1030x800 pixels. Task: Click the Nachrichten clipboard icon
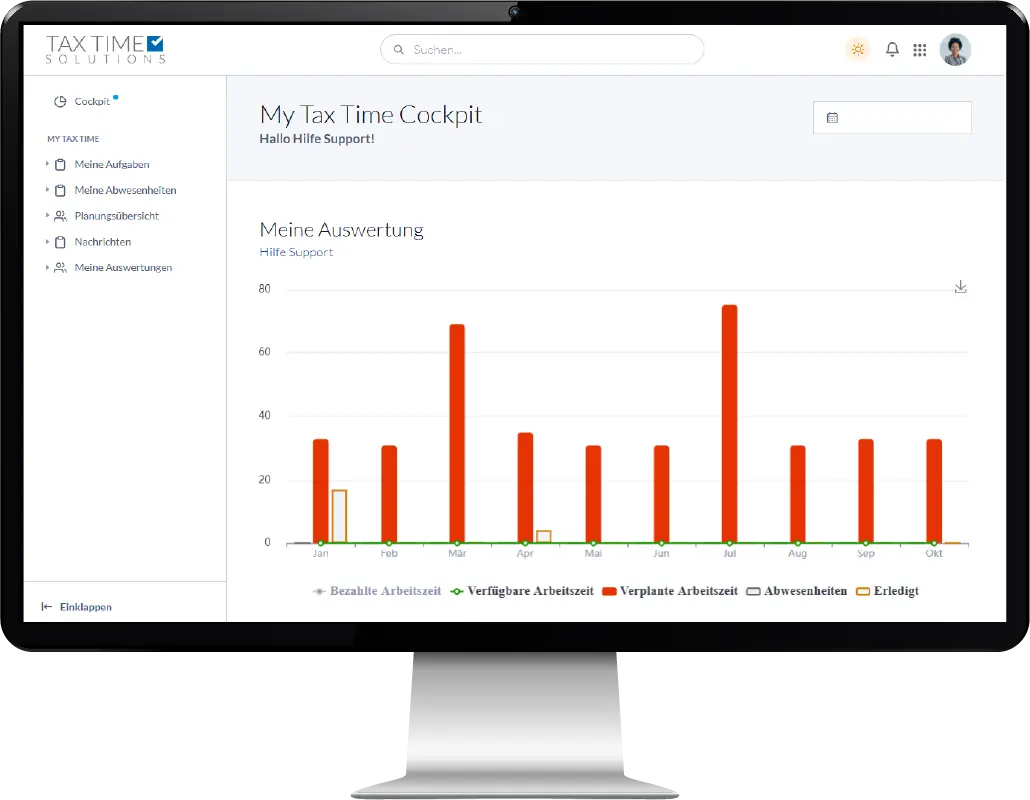pos(60,242)
